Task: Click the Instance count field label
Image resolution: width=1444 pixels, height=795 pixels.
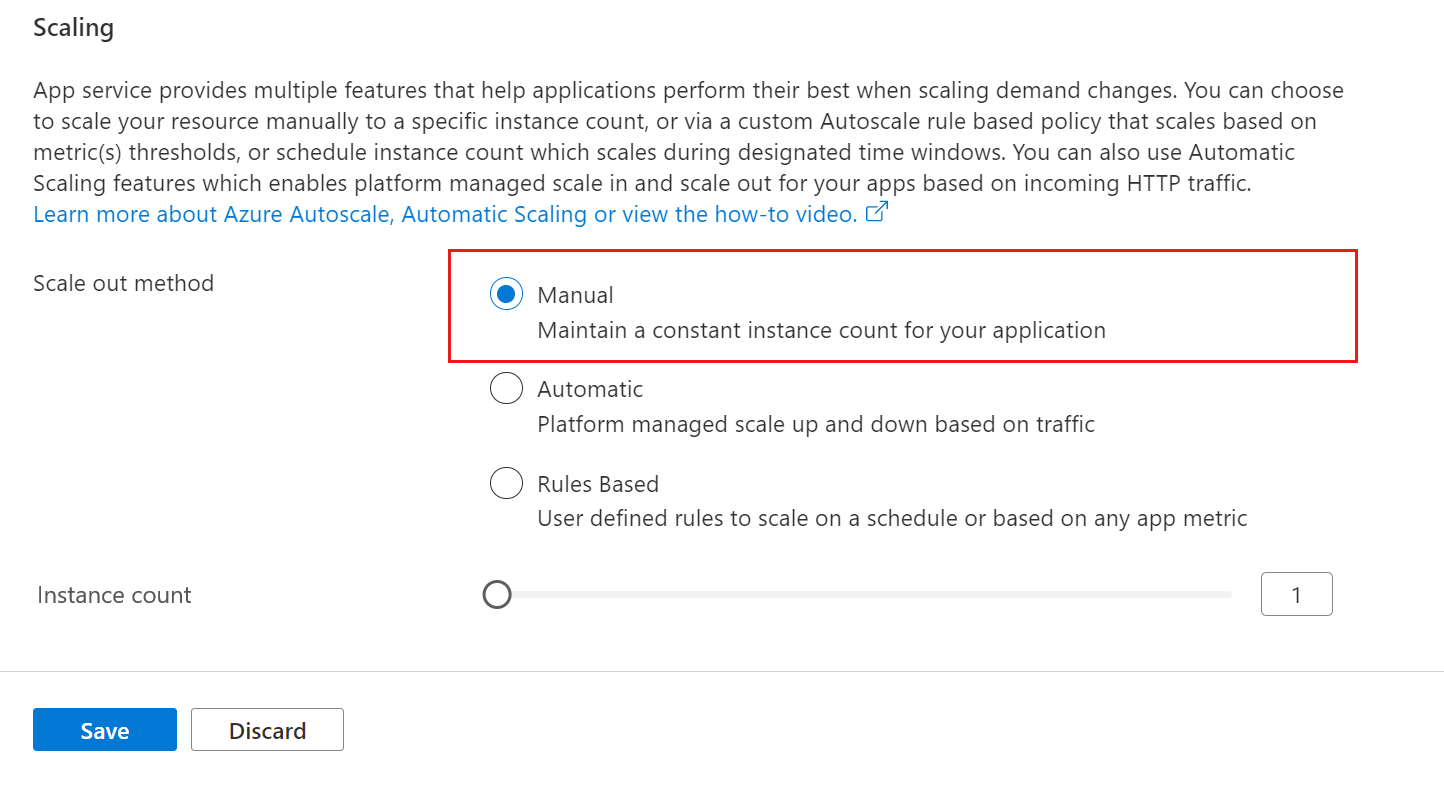Action: 114,595
